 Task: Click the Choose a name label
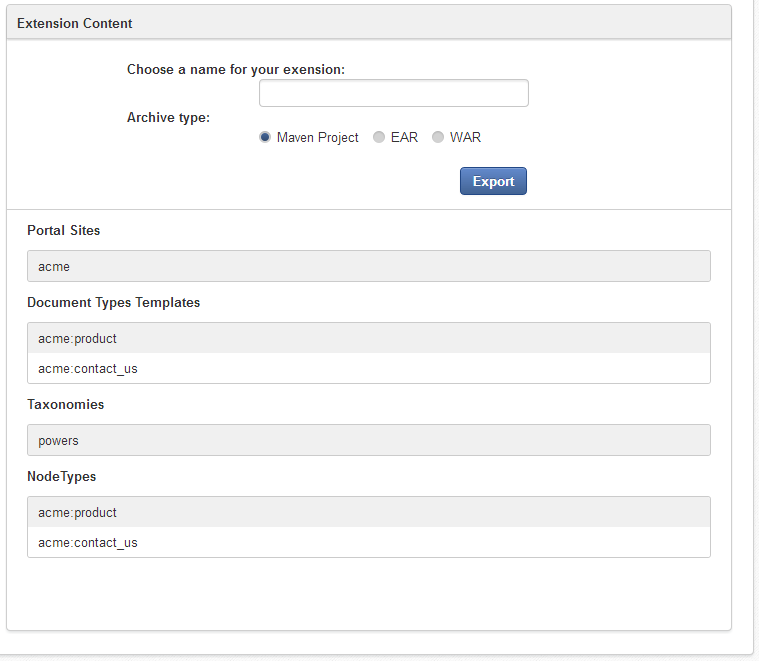[236, 70]
